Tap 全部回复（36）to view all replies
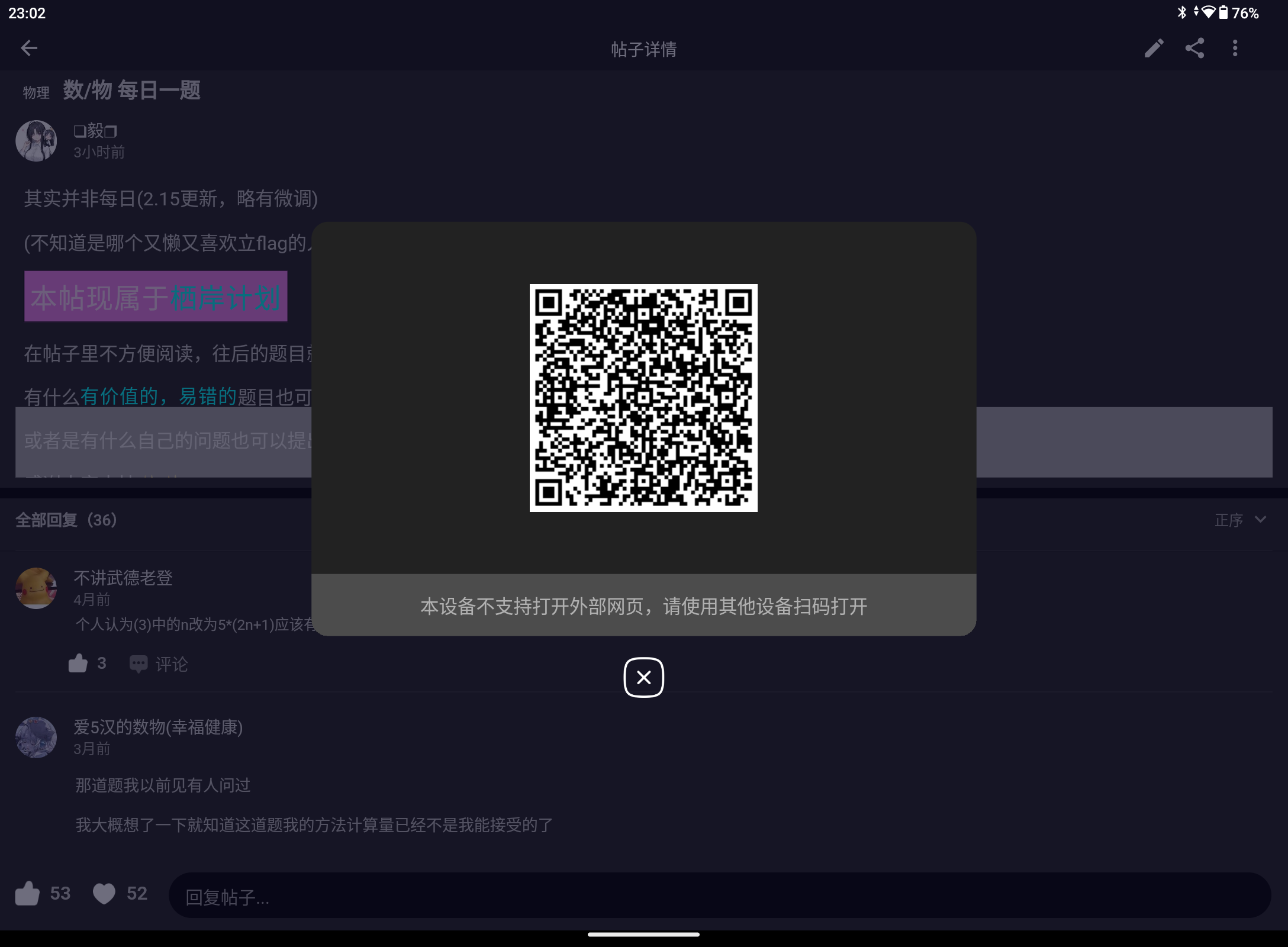1288x947 pixels. (x=66, y=520)
